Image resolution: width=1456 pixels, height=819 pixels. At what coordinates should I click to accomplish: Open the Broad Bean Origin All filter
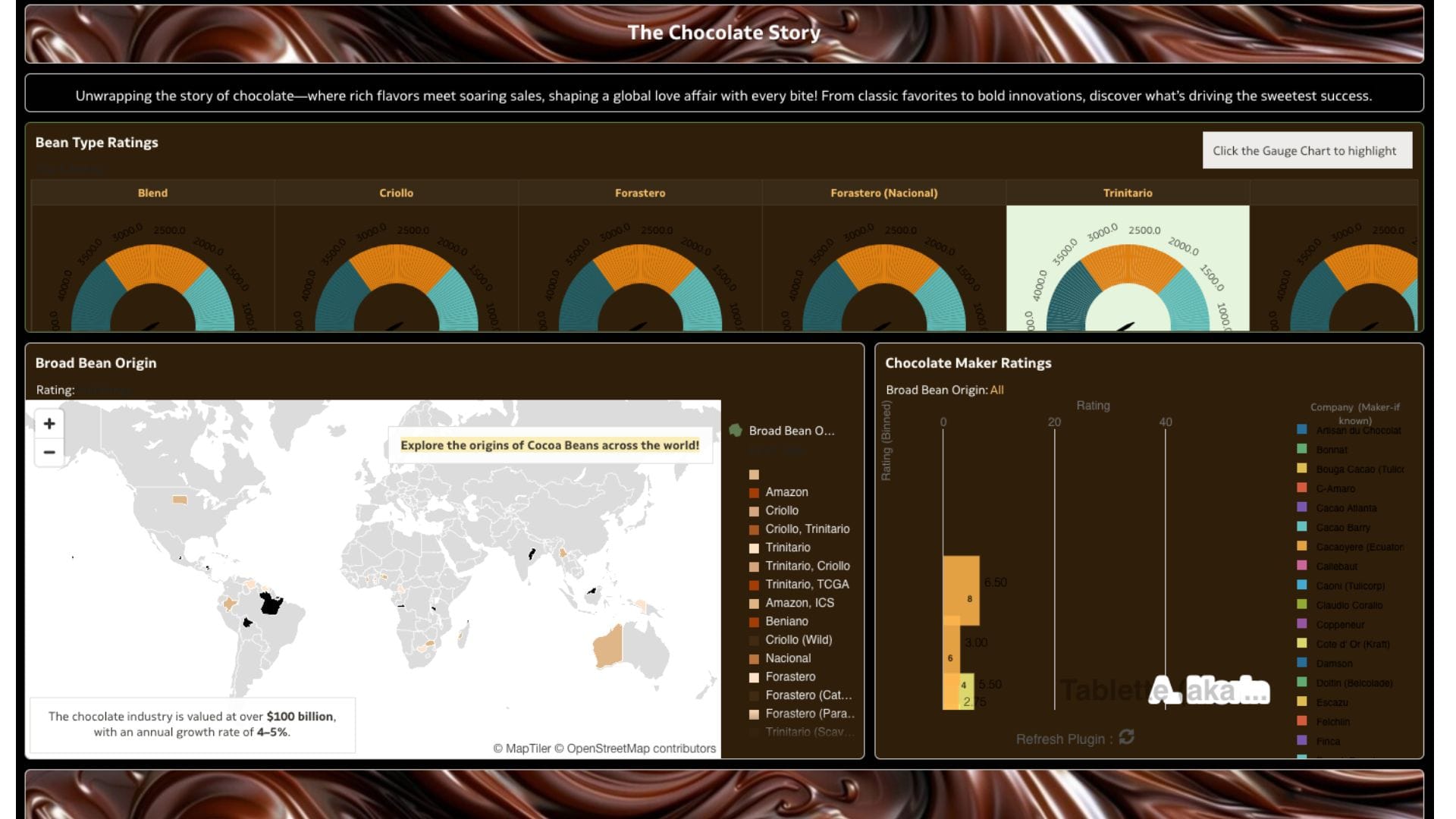996,390
